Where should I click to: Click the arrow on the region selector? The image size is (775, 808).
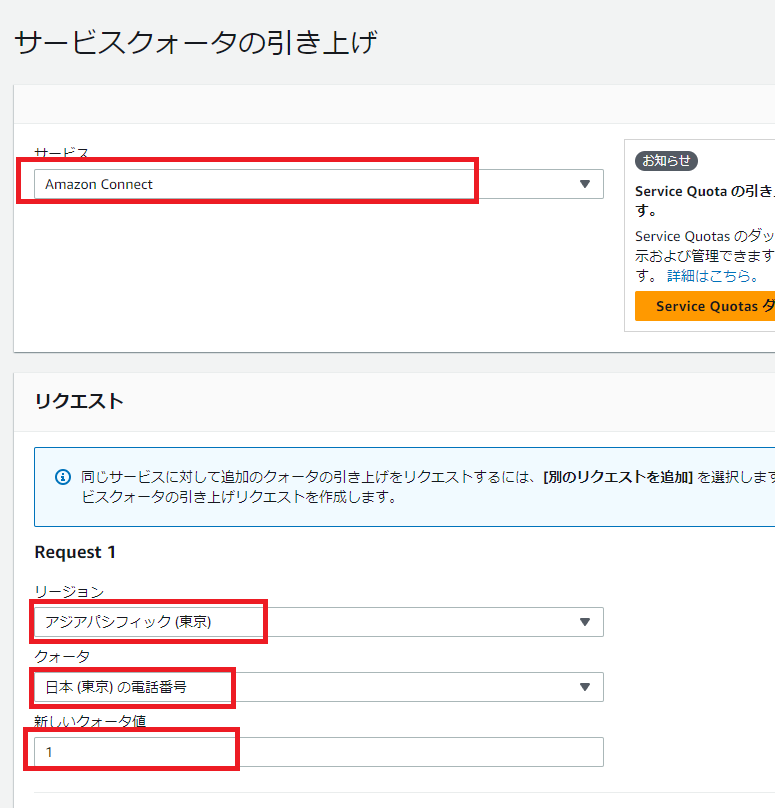click(583, 622)
